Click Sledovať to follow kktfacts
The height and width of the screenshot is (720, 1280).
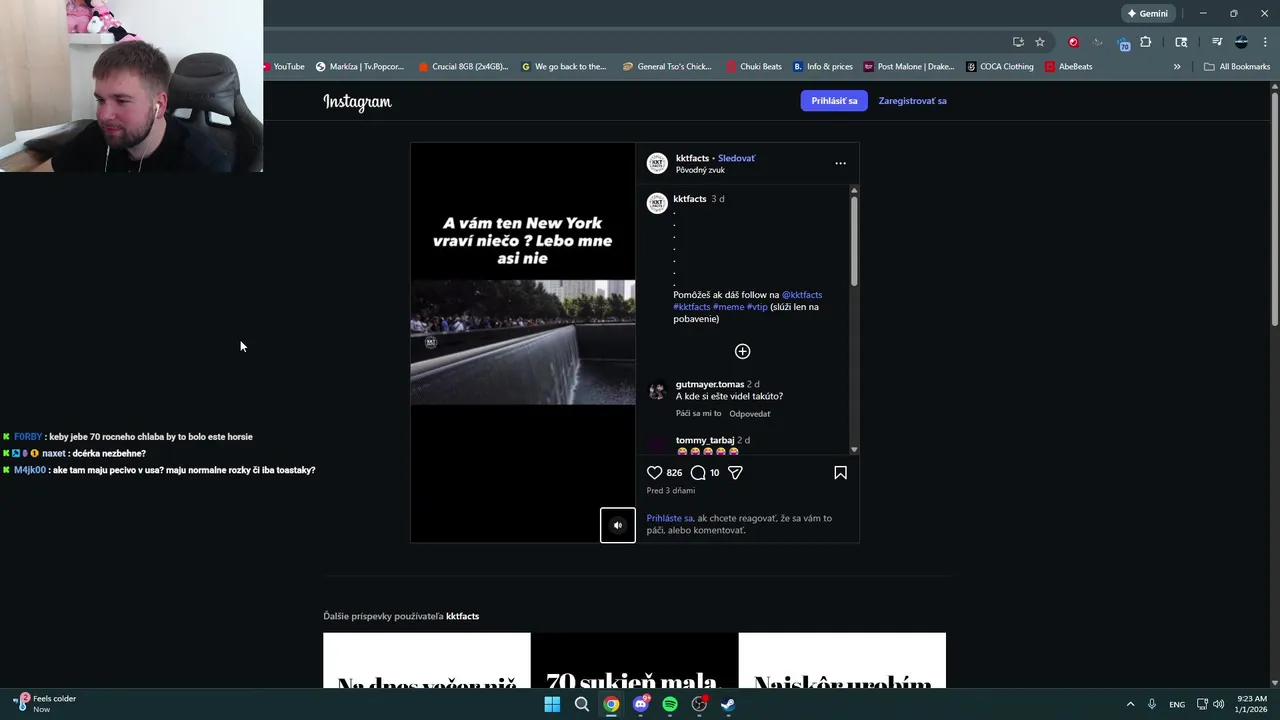(736, 158)
